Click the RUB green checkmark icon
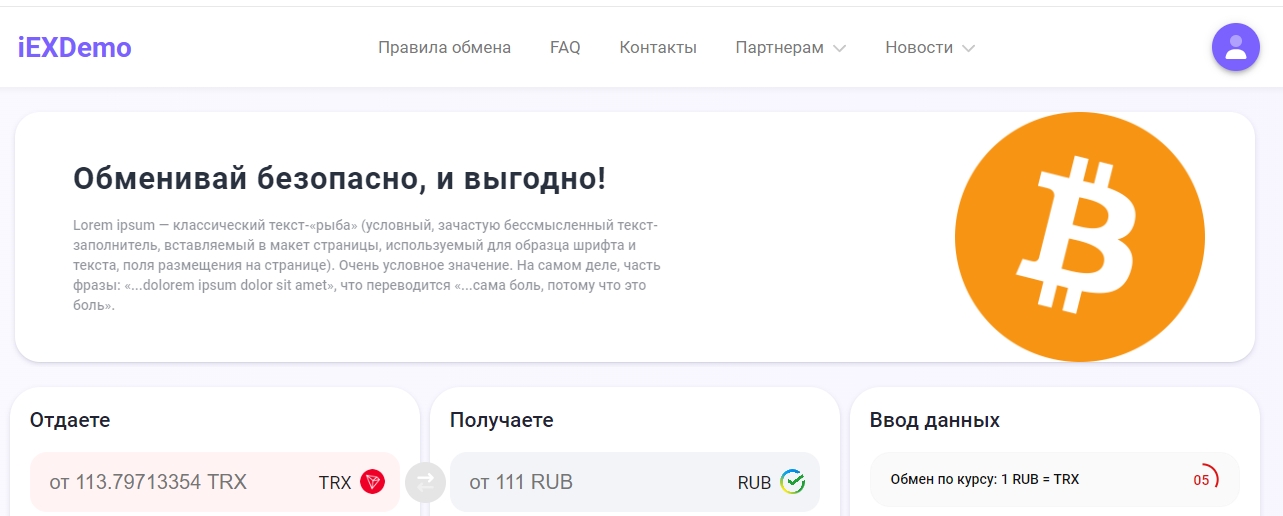Image resolution: width=1283 pixels, height=516 pixels. [793, 482]
